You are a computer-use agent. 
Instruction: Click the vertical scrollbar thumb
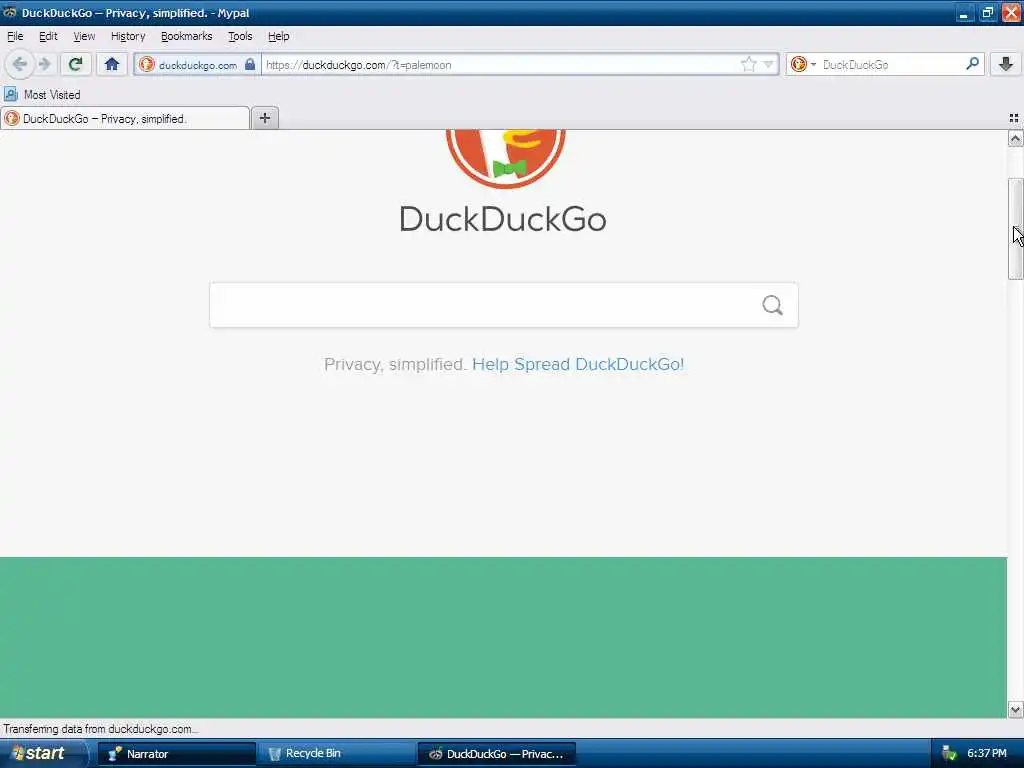pyautogui.click(x=1015, y=229)
